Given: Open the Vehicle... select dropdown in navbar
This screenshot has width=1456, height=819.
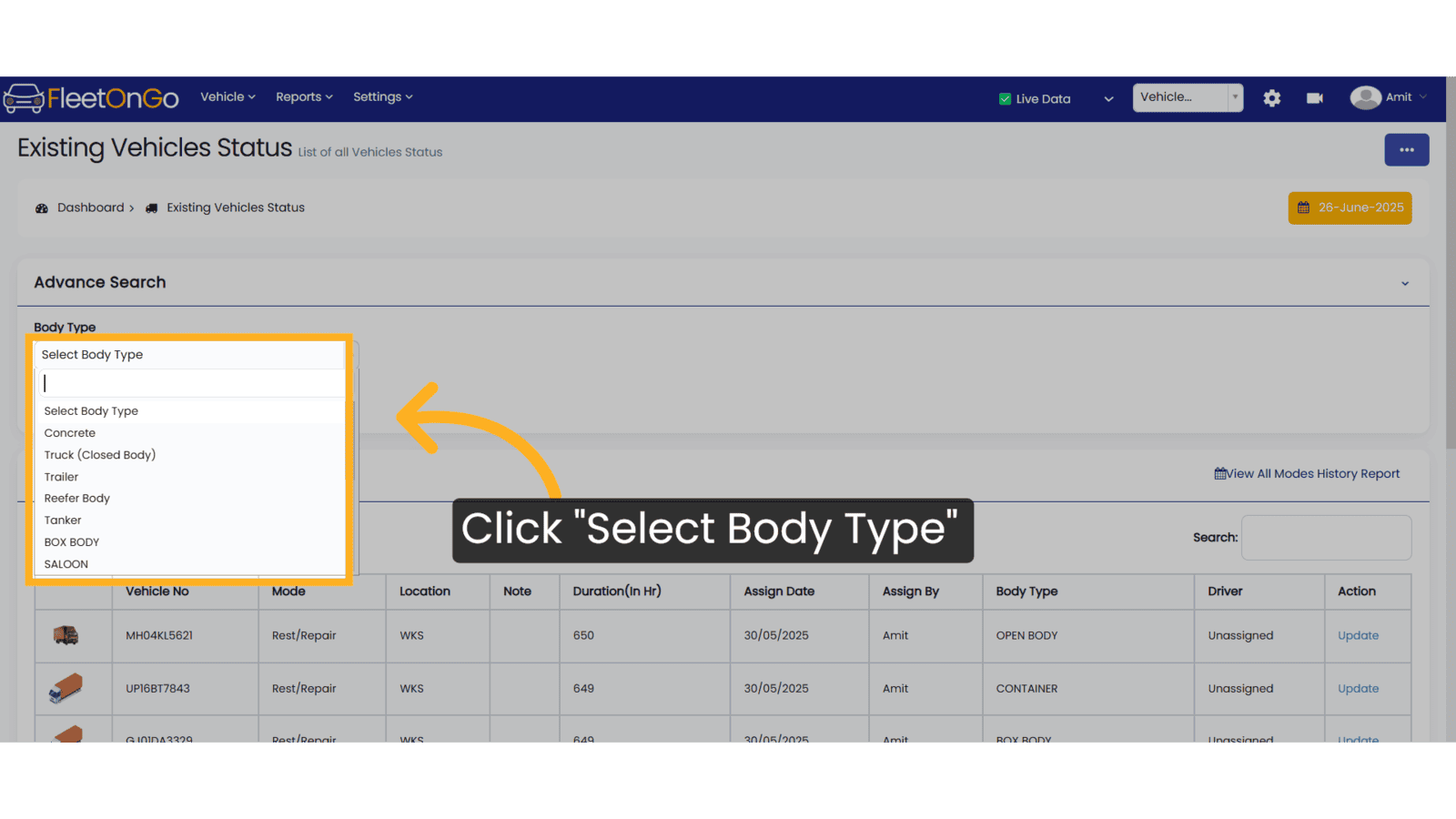Looking at the screenshot, I should pos(1188,97).
